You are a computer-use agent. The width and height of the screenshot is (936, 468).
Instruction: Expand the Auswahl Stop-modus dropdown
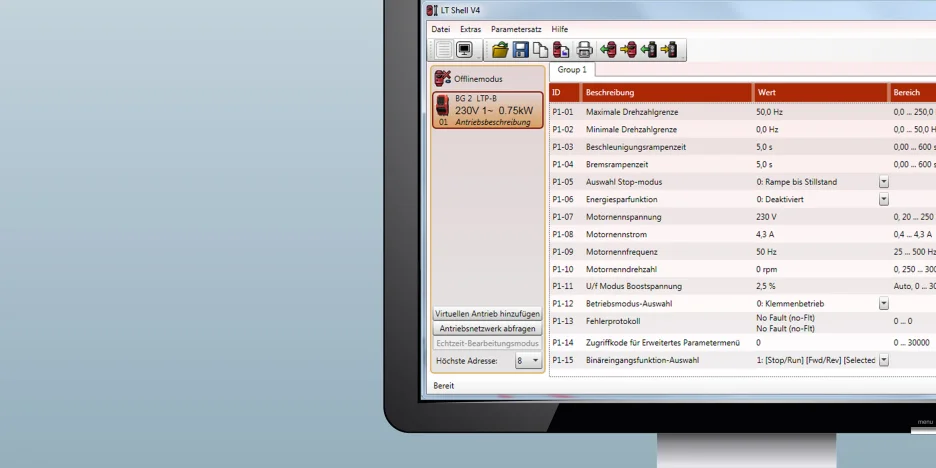[883, 182]
